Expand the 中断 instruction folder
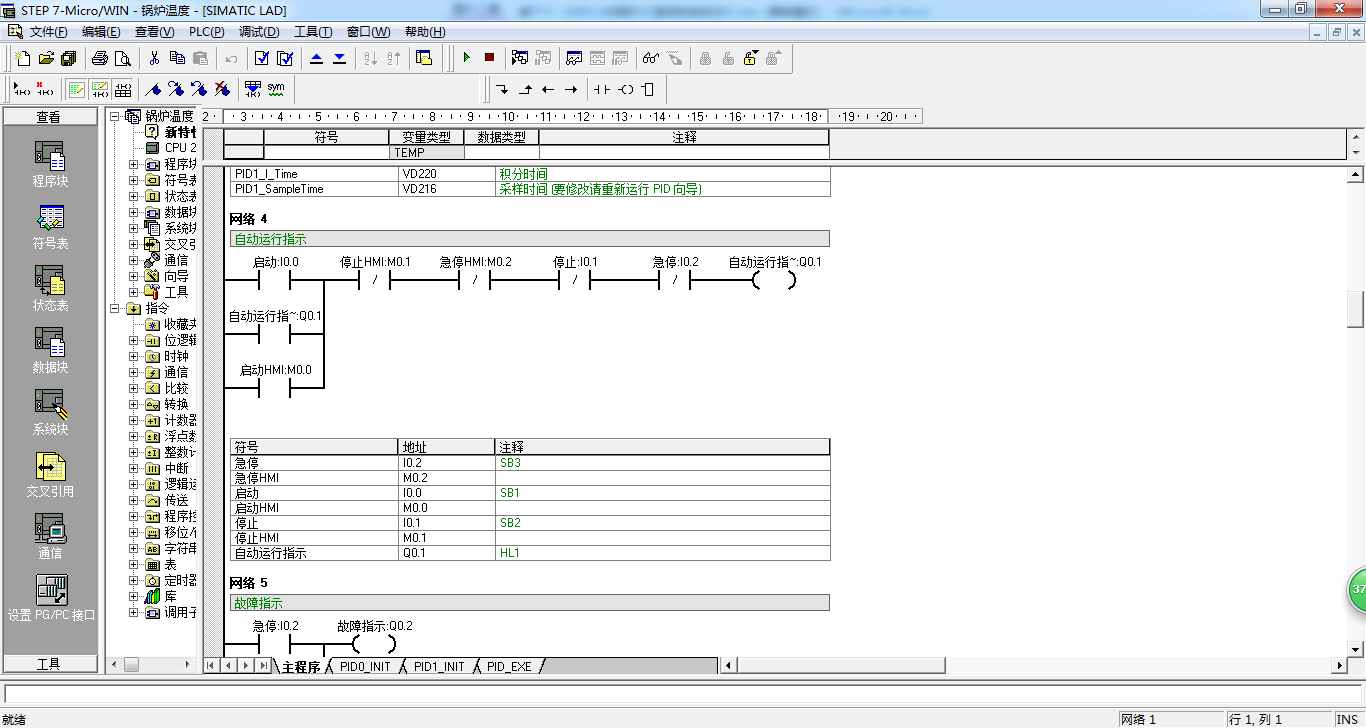This screenshot has height=728, width=1366. [x=134, y=468]
